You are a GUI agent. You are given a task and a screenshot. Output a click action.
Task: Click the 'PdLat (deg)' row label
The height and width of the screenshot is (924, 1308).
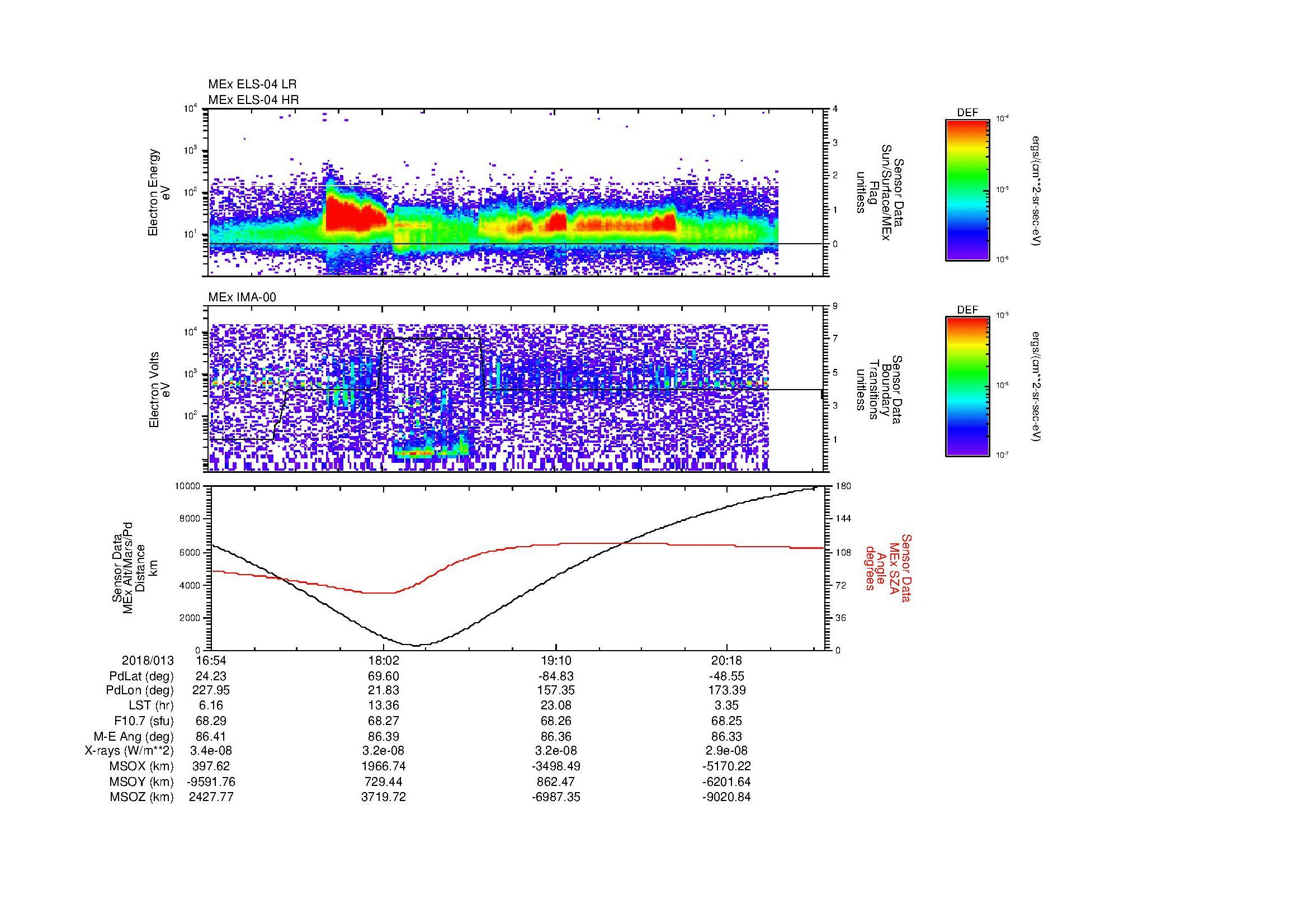point(141,676)
